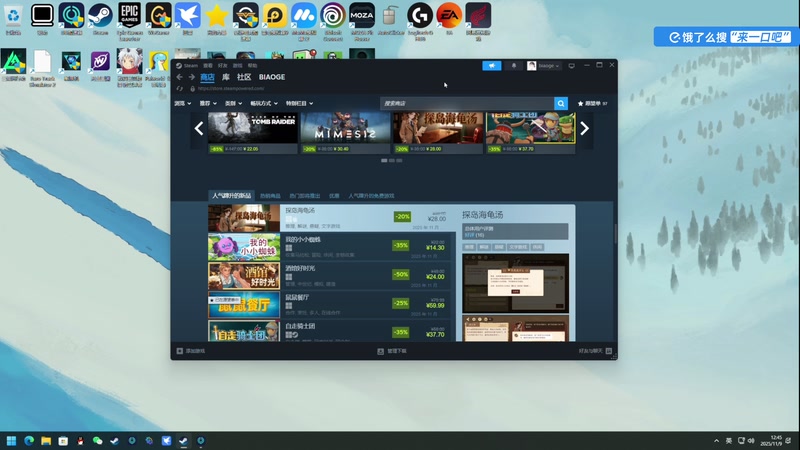Open the Steam desktop shortcut
800x450 pixels.
coord(100,19)
